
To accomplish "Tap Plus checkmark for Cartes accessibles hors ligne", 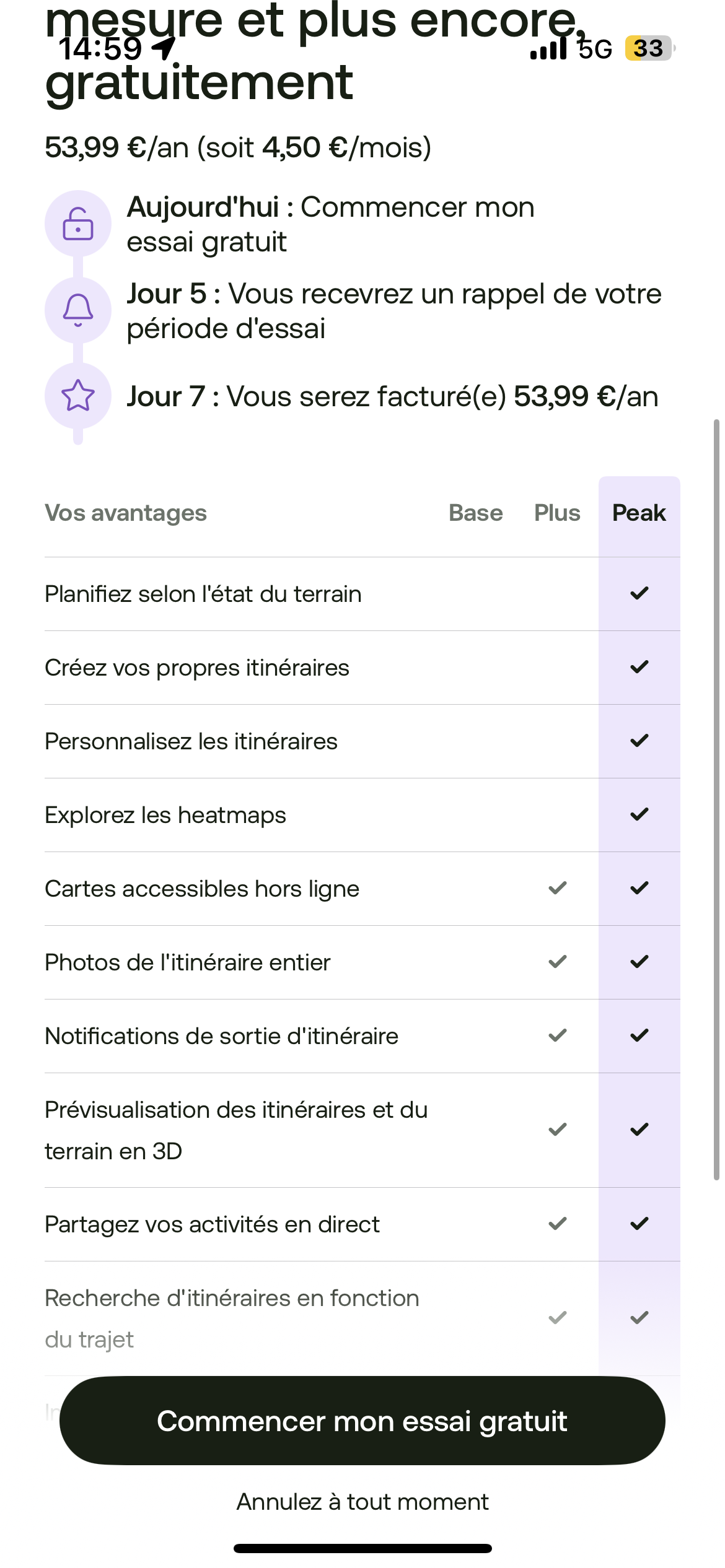I will 558,888.
